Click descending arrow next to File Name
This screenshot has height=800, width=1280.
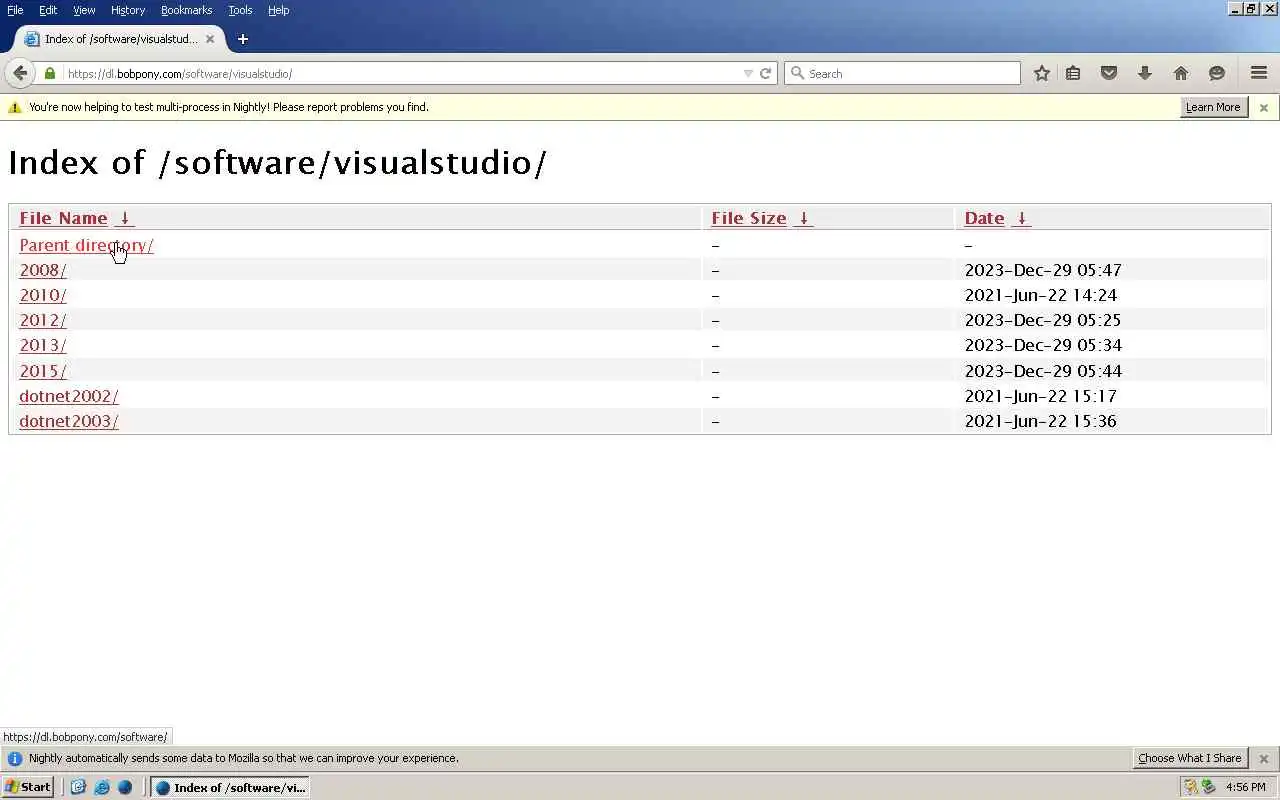pyautogui.click(x=125, y=218)
